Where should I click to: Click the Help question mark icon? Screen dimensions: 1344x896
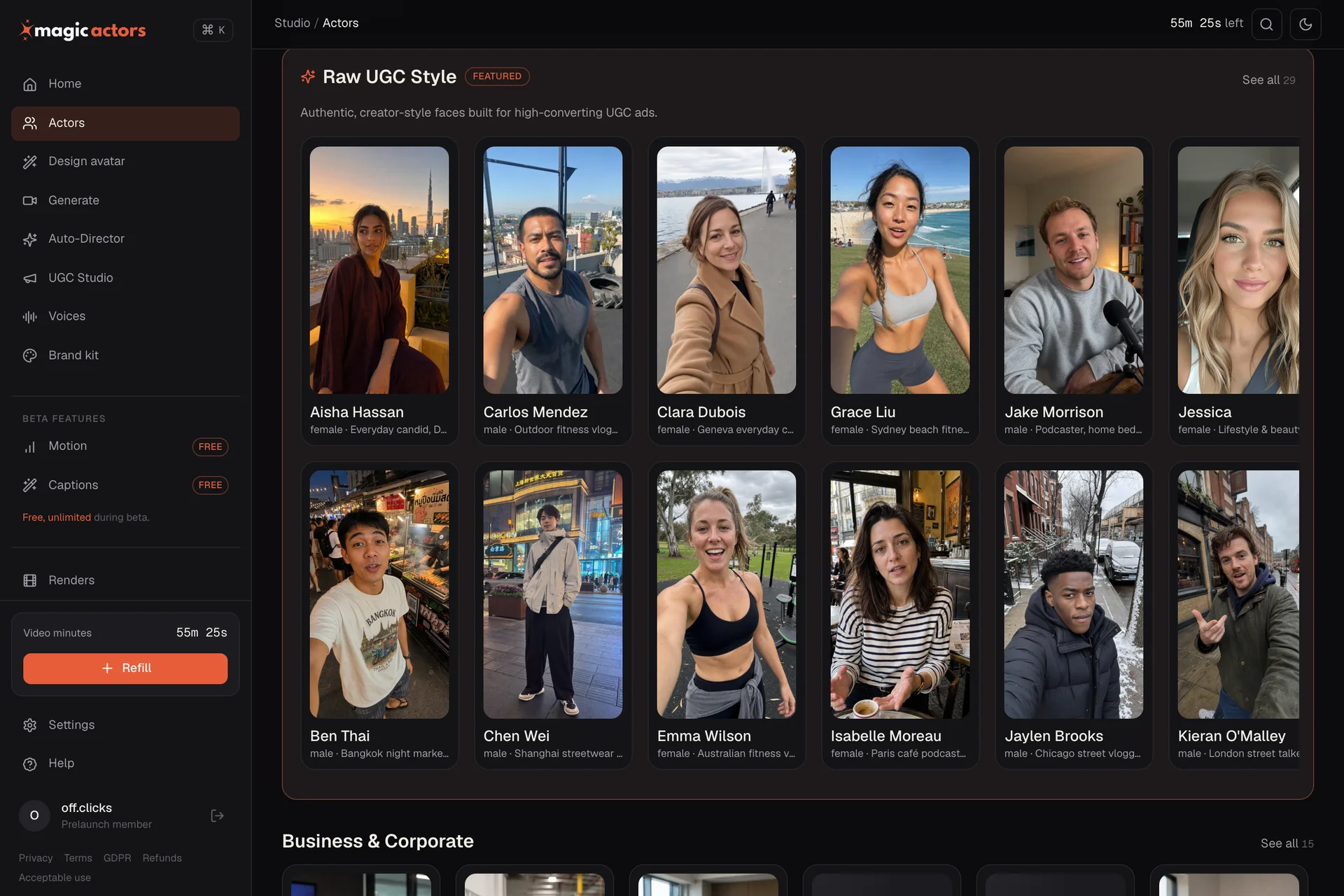coord(30,764)
